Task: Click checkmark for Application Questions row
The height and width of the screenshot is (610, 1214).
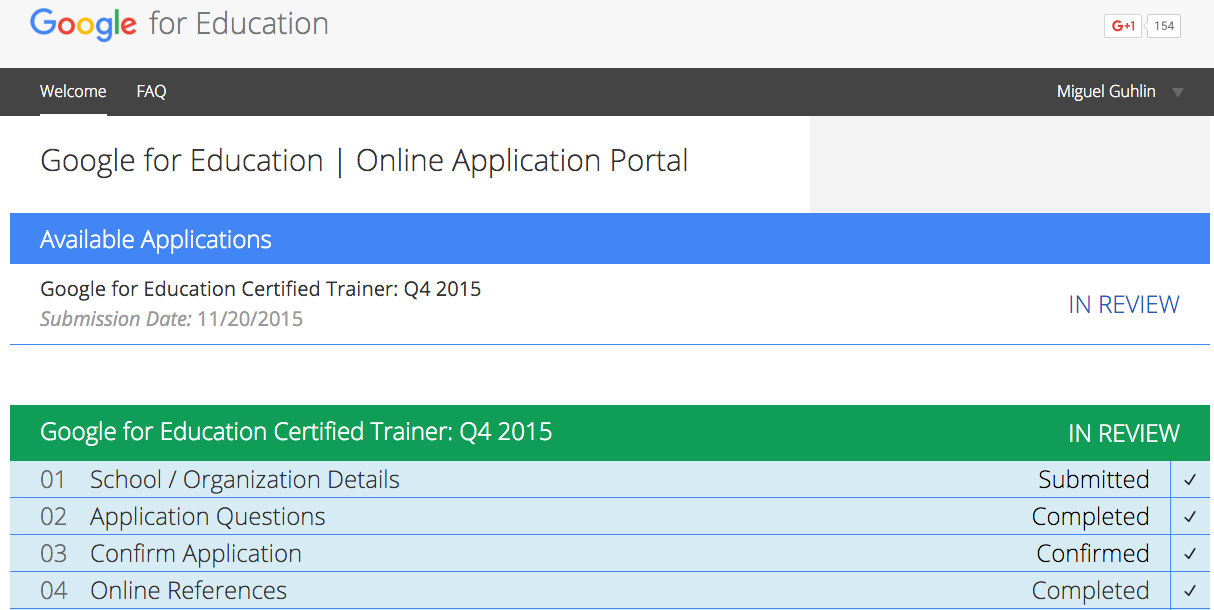Action: pos(1190,517)
